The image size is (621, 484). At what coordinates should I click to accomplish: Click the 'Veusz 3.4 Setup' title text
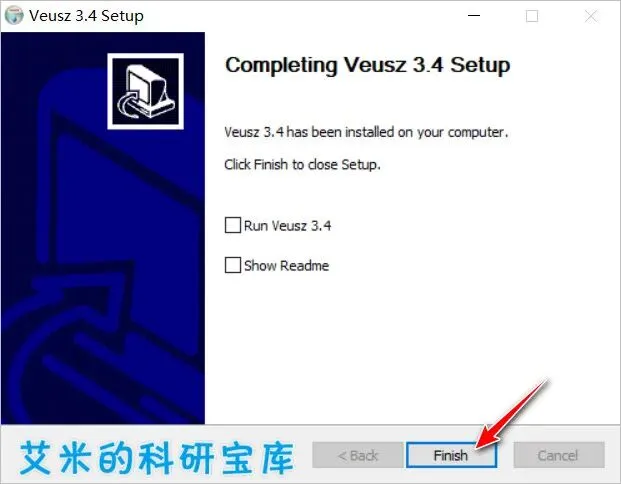tap(86, 16)
